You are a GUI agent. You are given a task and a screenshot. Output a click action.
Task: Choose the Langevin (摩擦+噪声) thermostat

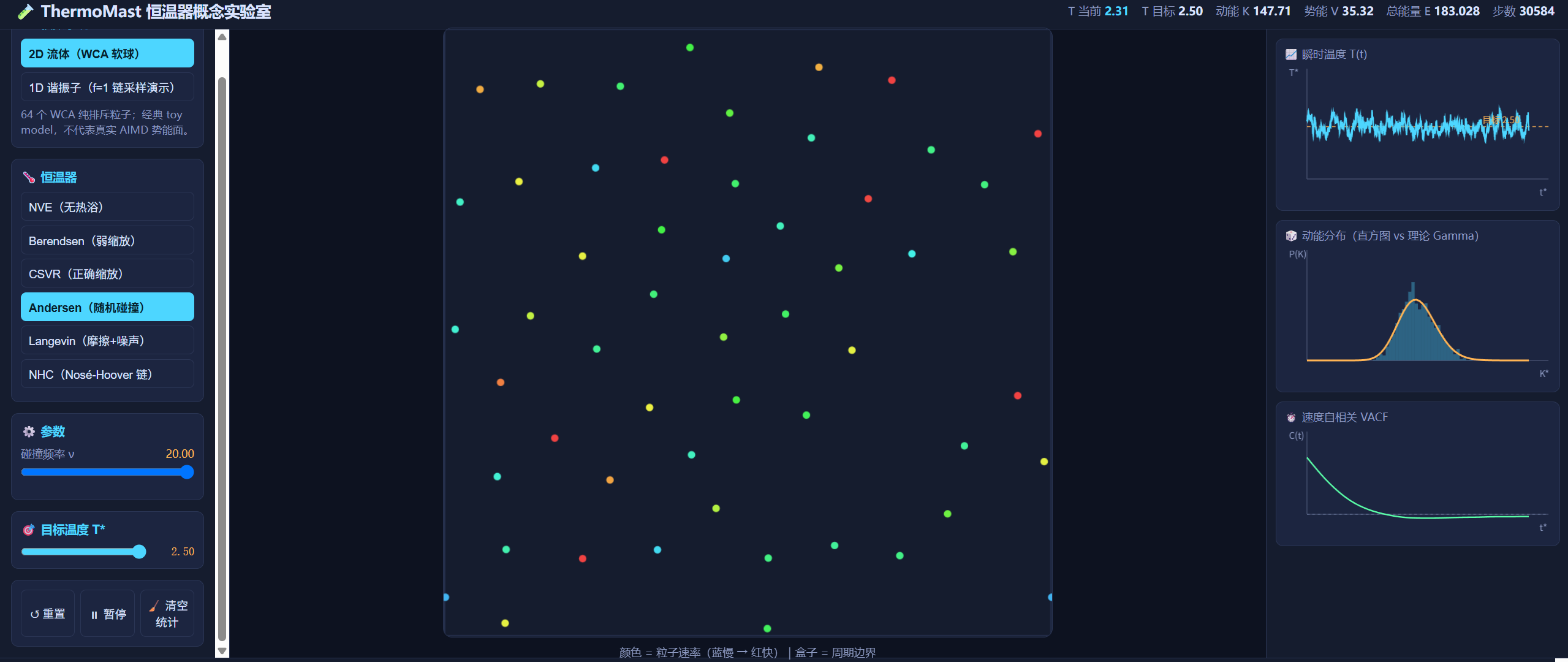pos(107,340)
